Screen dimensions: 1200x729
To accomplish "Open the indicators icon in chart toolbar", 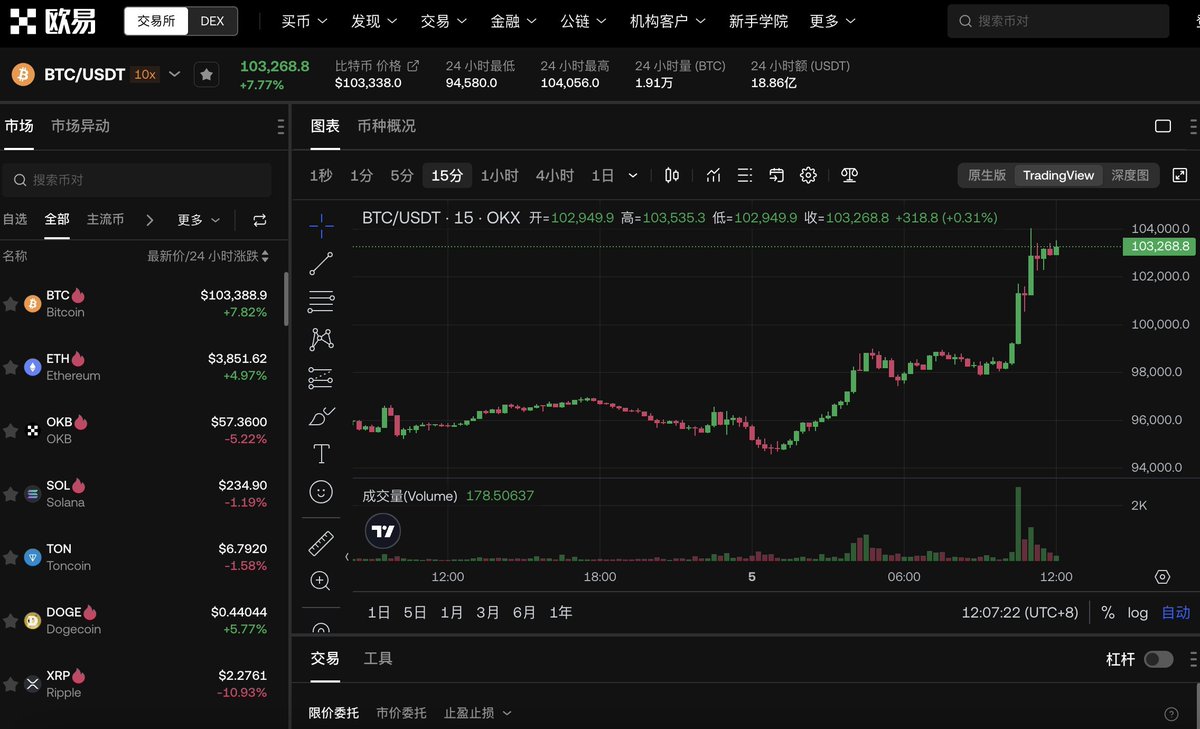I will (x=713, y=175).
